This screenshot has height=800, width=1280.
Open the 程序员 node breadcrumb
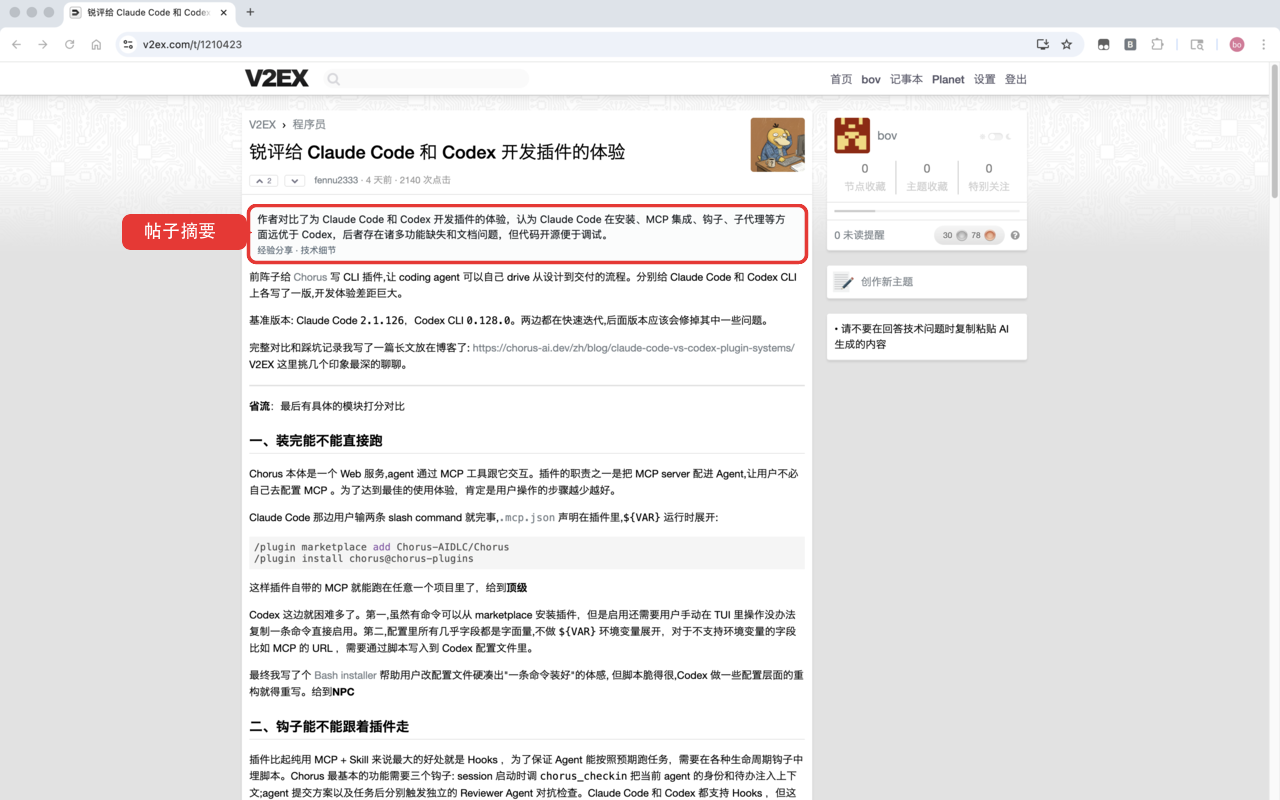coord(309,125)
